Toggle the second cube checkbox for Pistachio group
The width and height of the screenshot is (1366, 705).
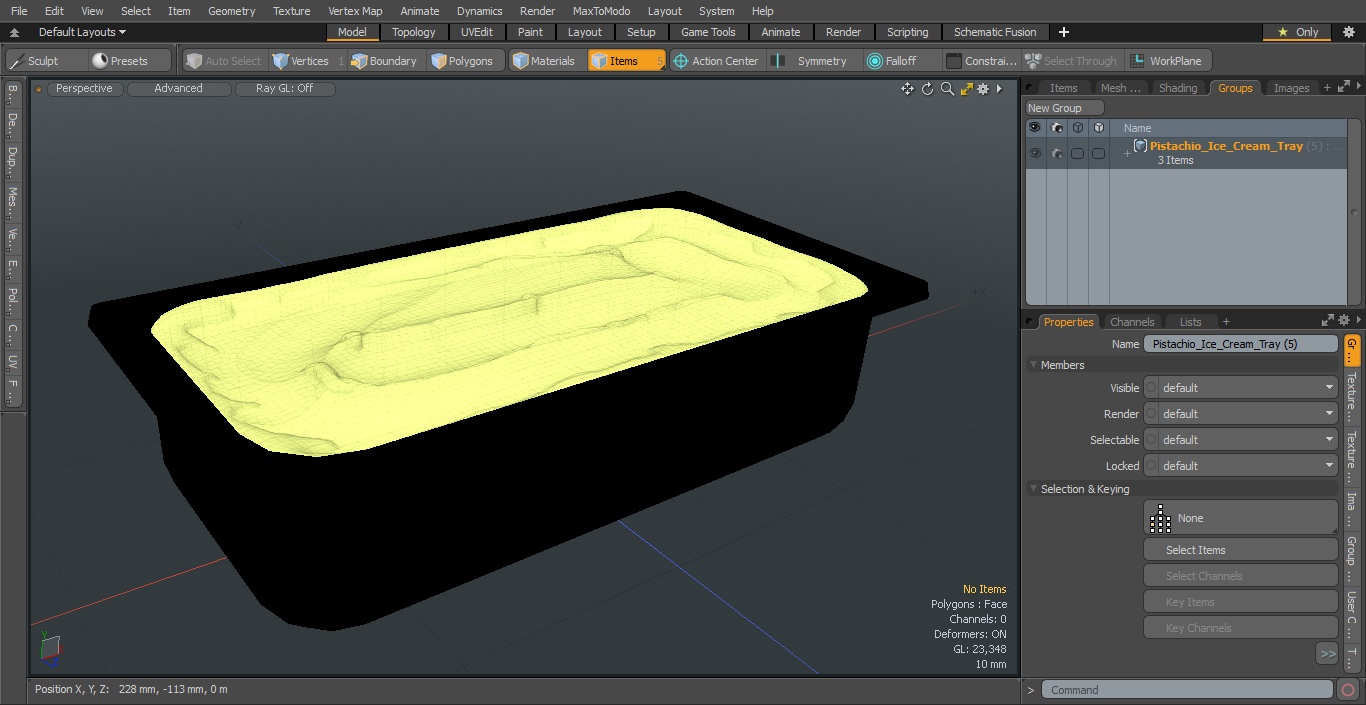(x=1098, y=153)
